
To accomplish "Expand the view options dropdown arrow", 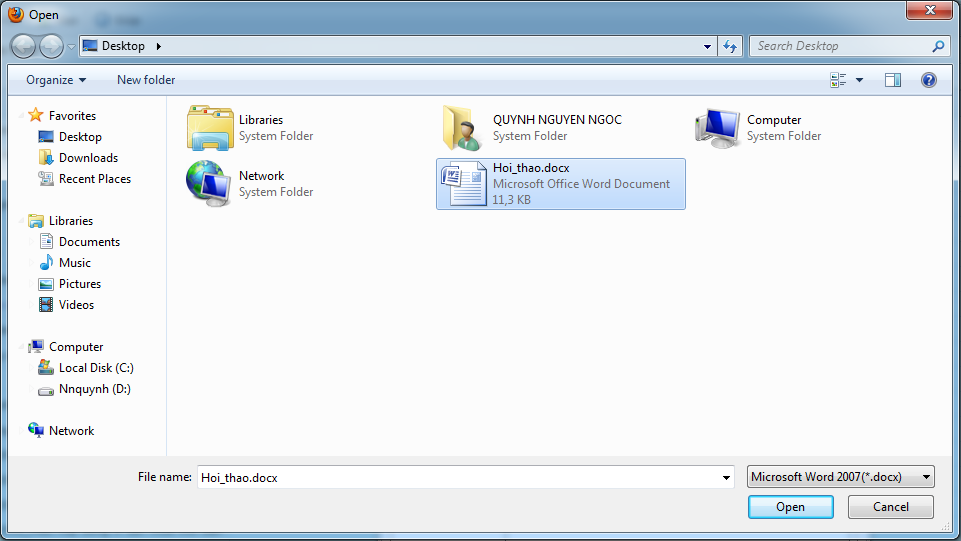I will [x=859, y=80].
